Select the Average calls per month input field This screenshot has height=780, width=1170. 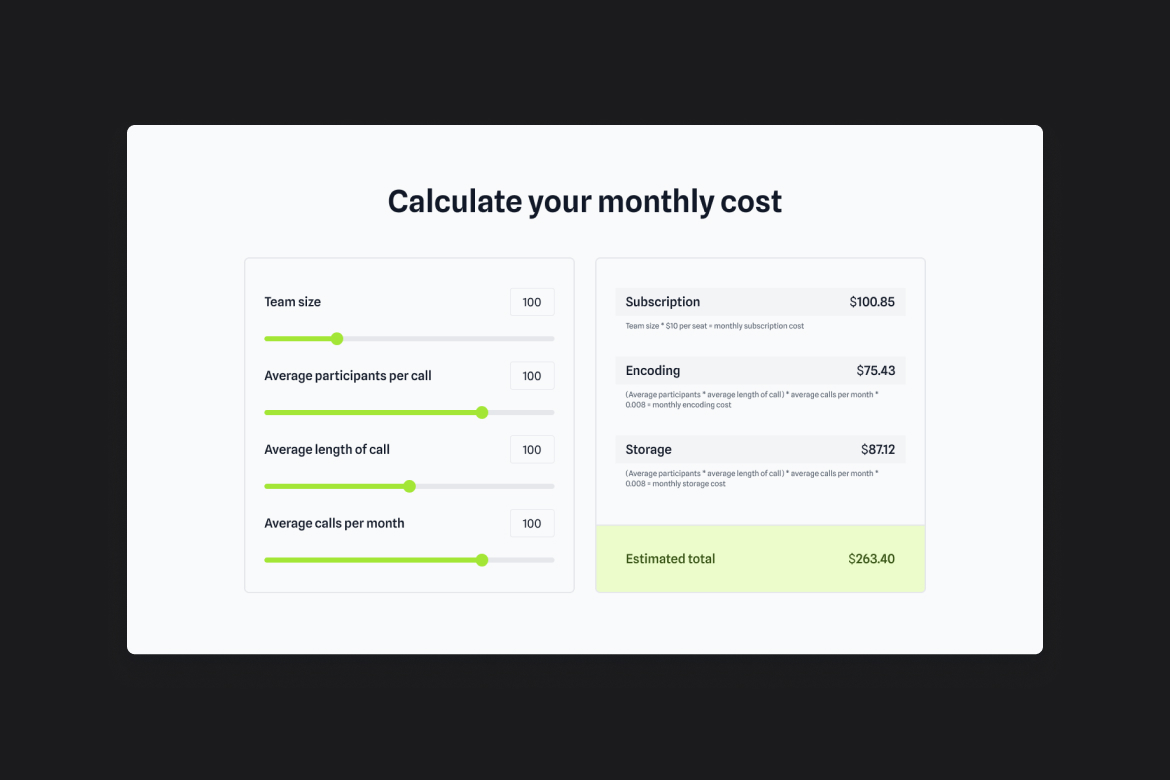tap(532, 523)
